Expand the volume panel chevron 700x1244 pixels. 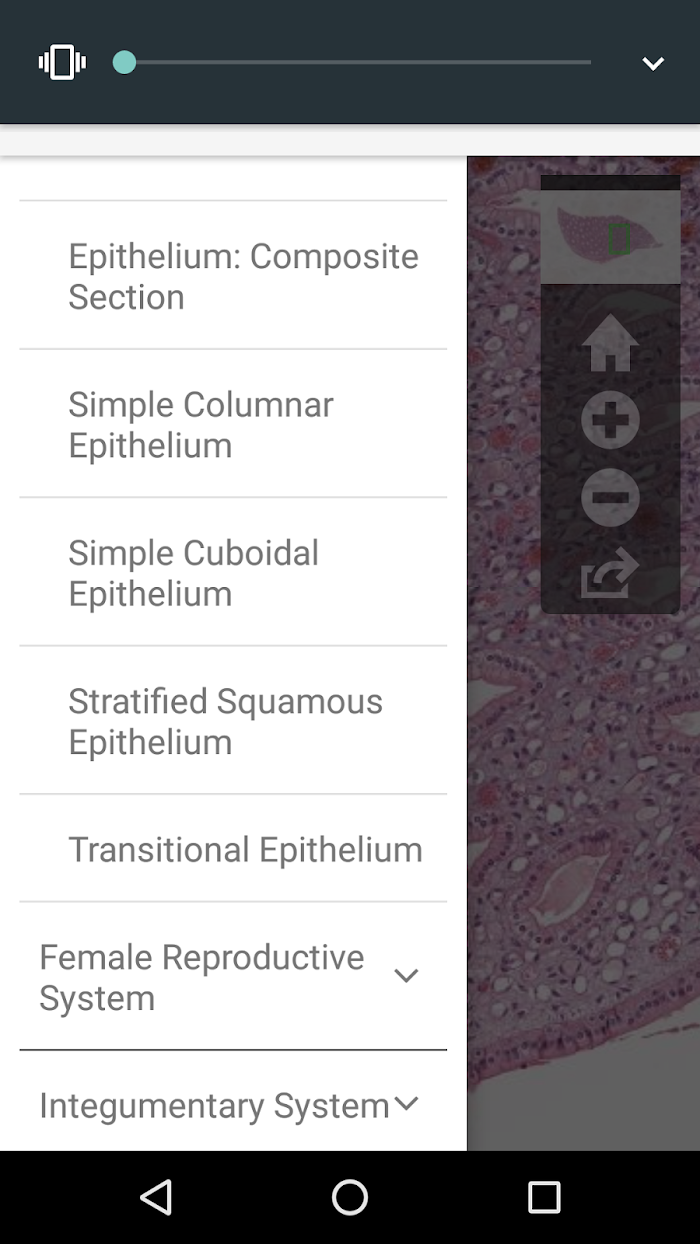point(653,63)
